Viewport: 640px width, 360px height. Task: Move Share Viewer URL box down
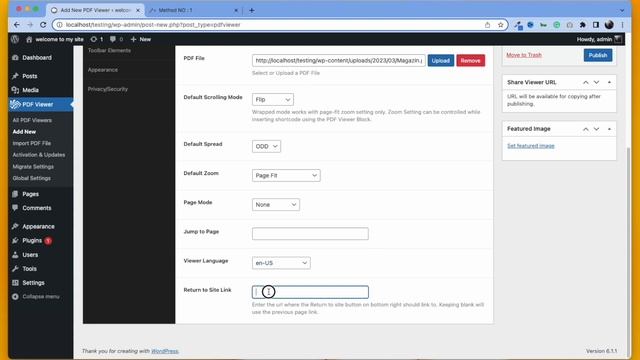596,82
